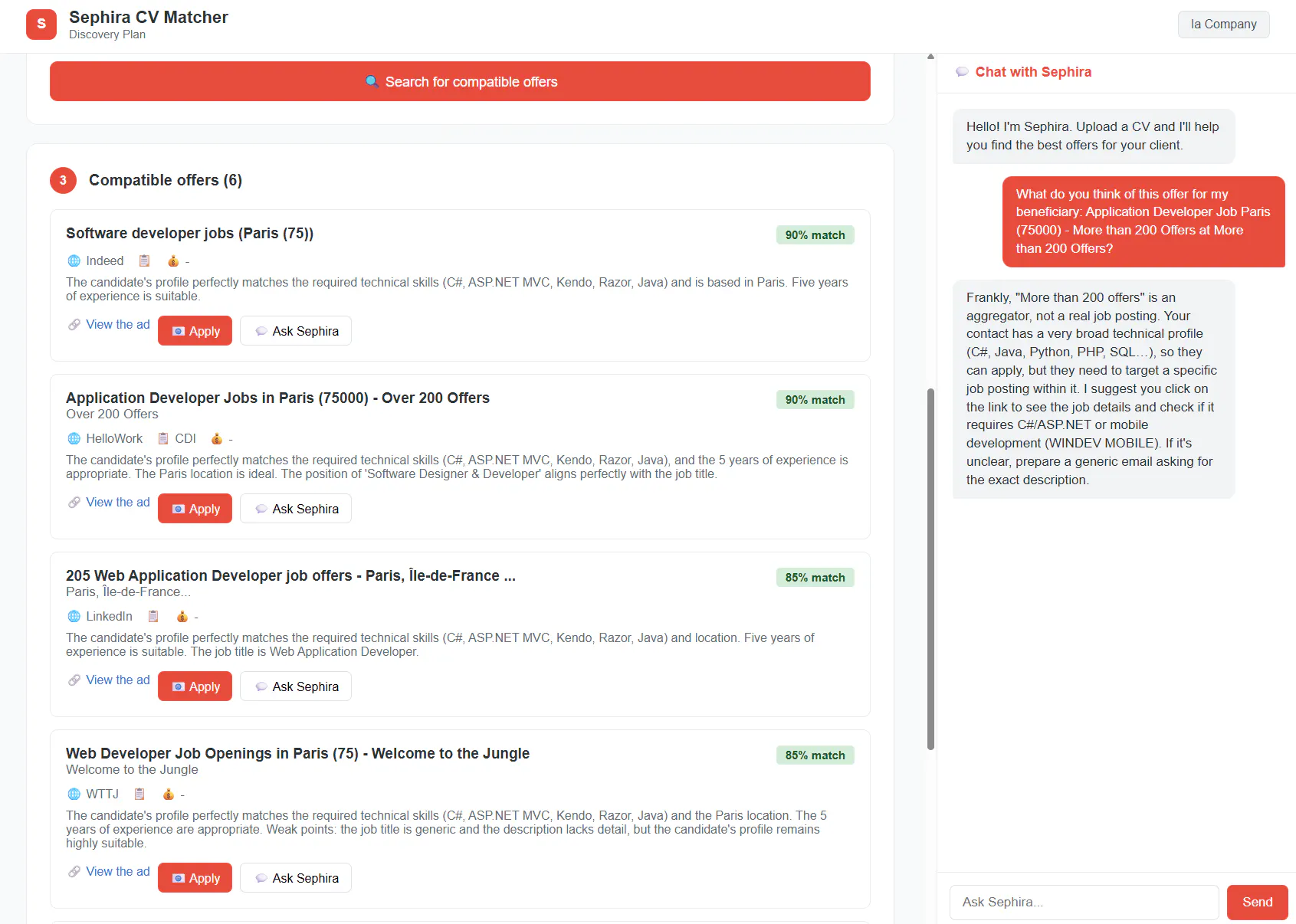Click the Indeed source label
Screen dimensions: 1296x924
pyautogui.click(x=105, y=261)
